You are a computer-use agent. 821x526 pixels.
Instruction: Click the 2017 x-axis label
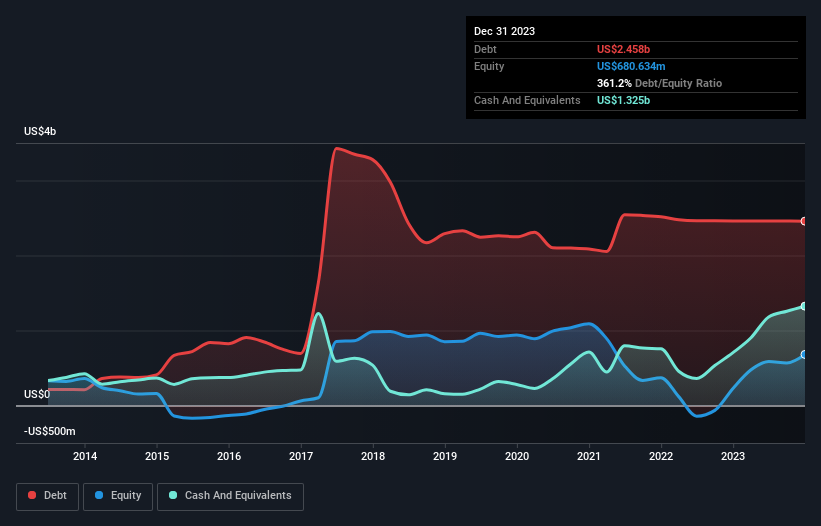pyautogui.click(x=301, y=456)
